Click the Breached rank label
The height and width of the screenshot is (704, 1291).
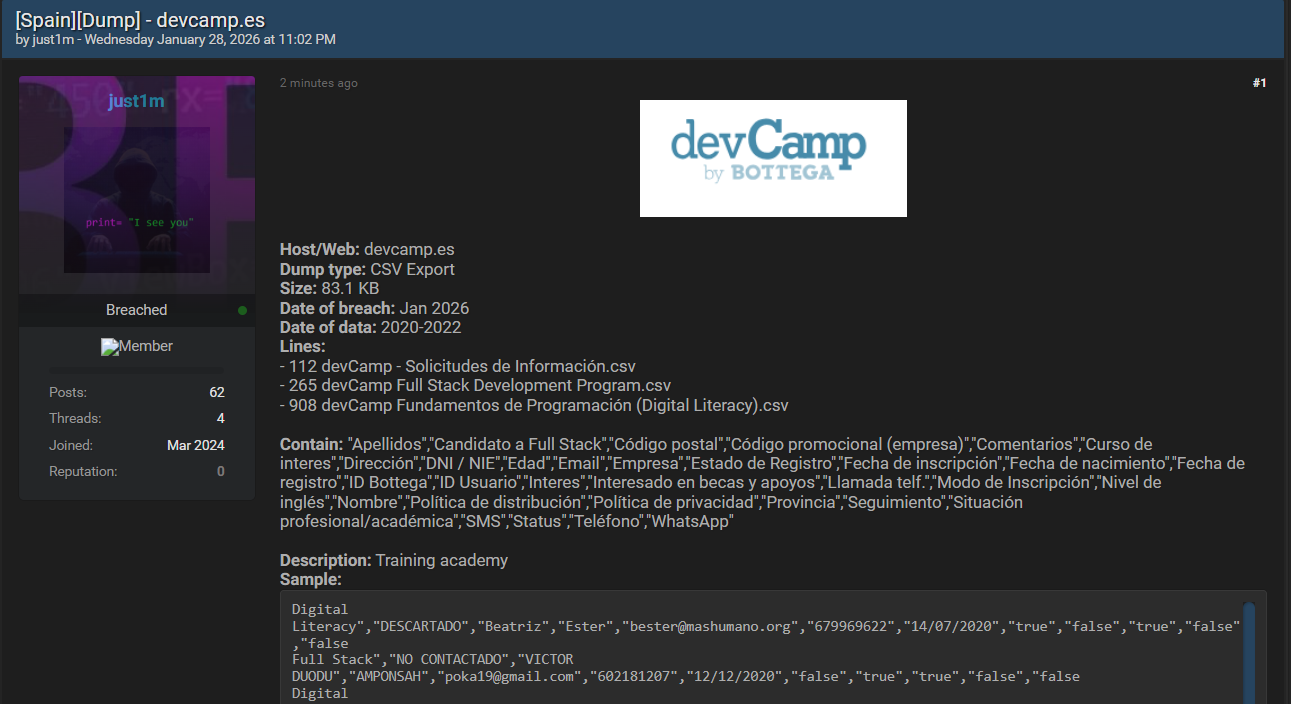pos(136,310)
